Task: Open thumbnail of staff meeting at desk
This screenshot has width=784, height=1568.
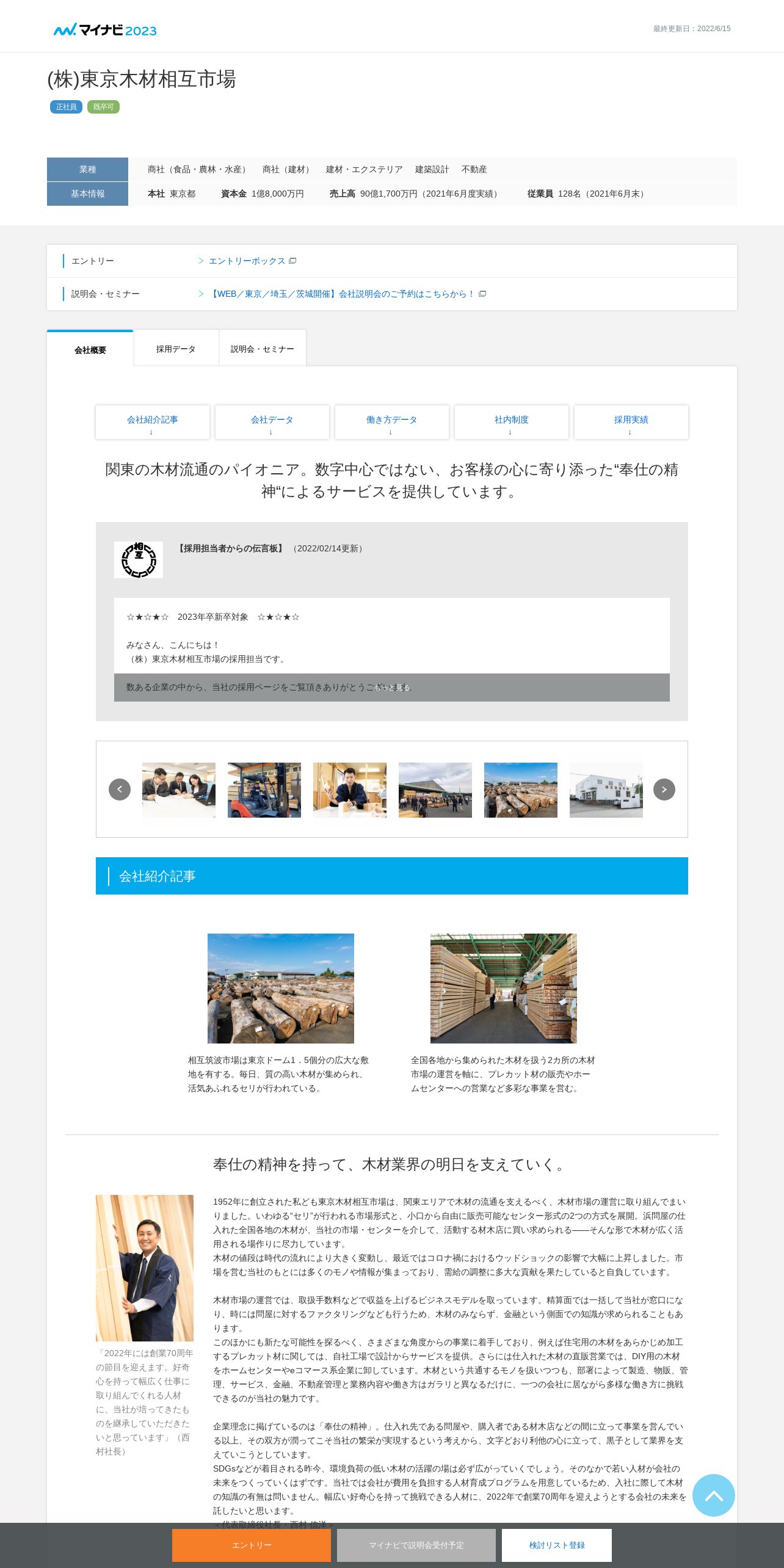Action: coord(179,789)
